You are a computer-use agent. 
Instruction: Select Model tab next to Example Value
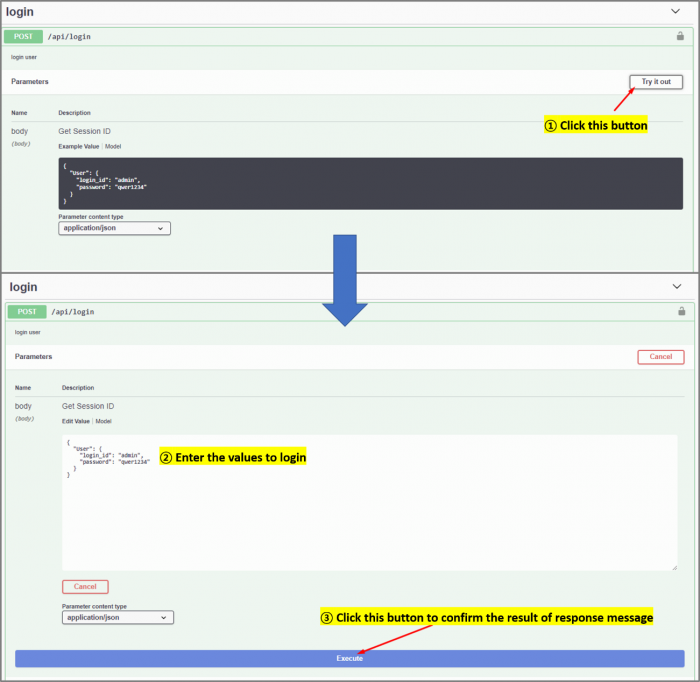click(114, 146)
